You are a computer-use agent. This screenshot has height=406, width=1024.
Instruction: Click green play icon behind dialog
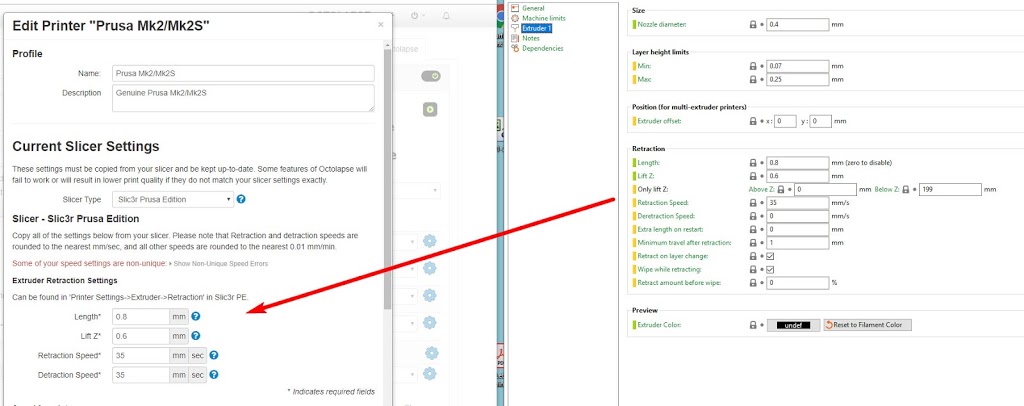tap(430, 109)
